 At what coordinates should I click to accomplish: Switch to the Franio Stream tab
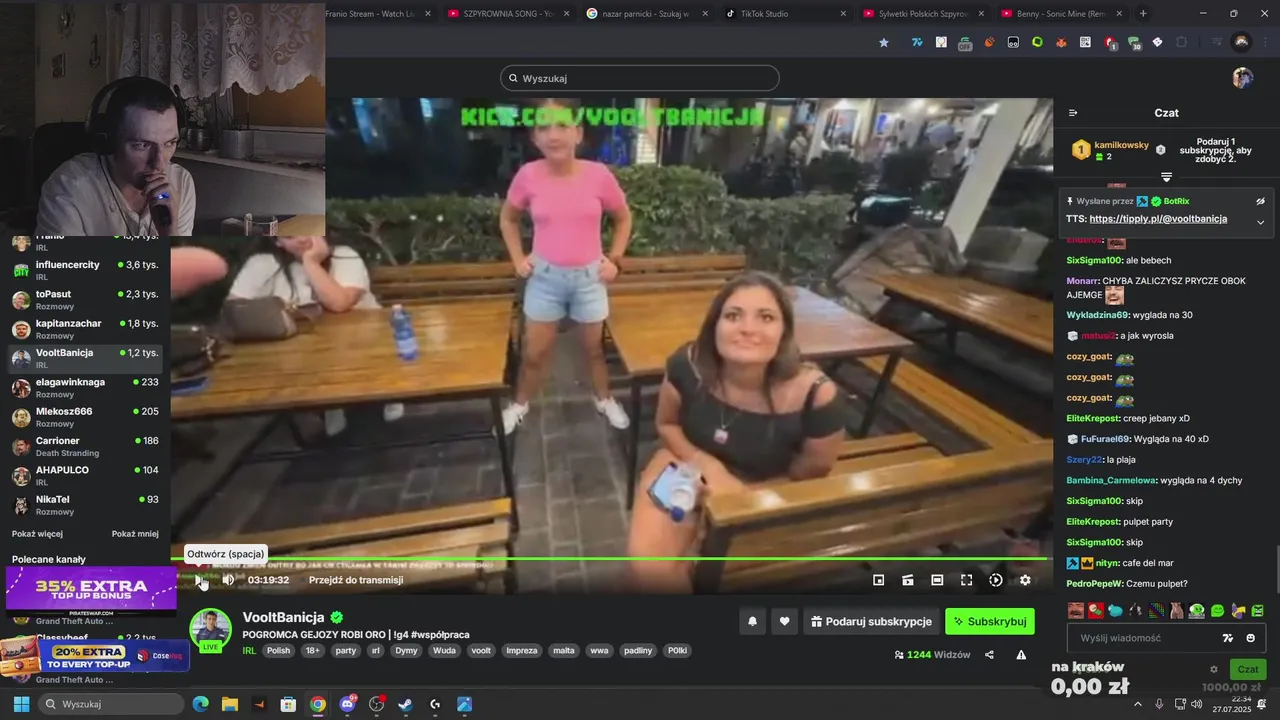[380, 14]
